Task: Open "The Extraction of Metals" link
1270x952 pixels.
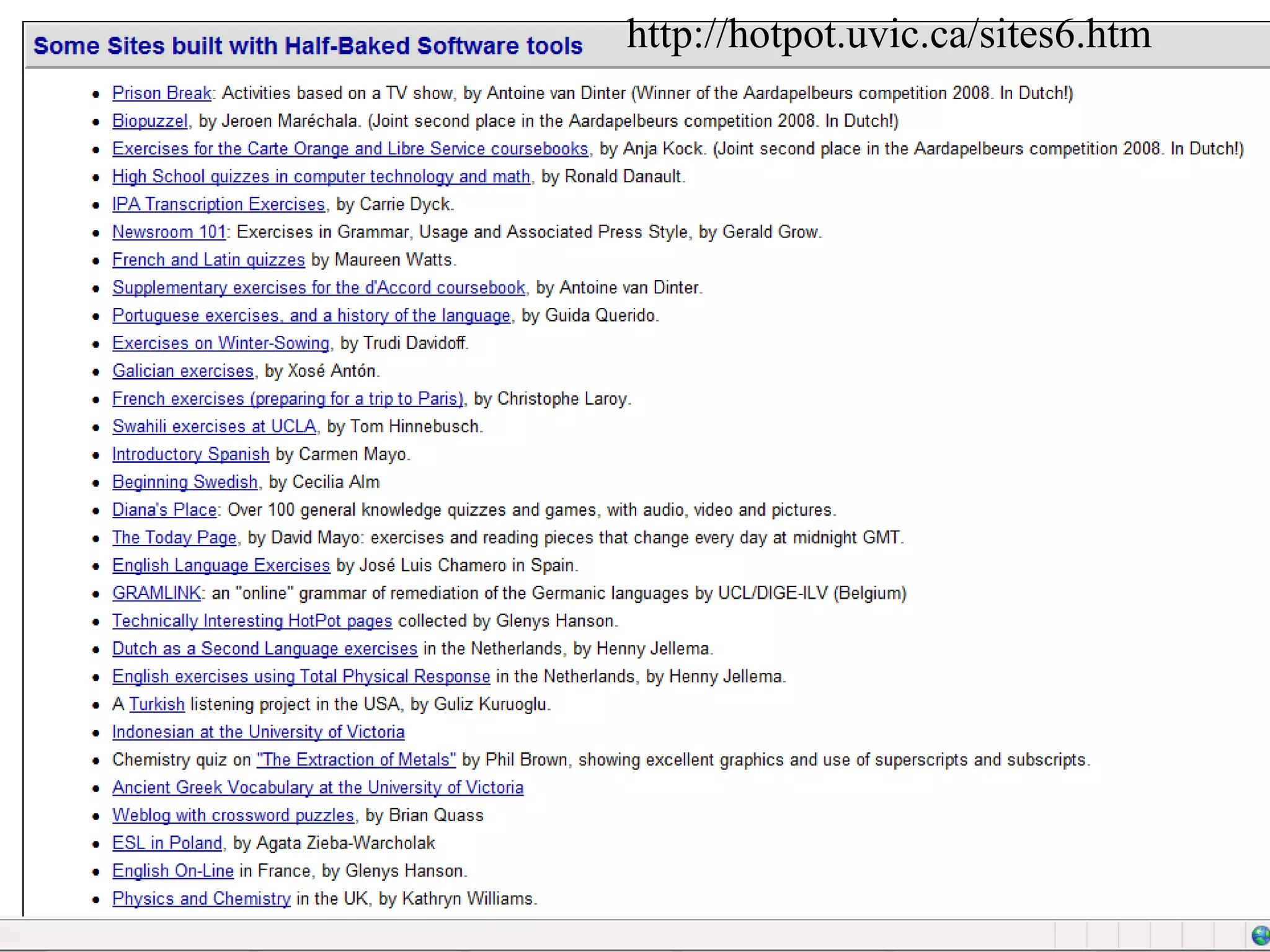Action: (356, 760)
